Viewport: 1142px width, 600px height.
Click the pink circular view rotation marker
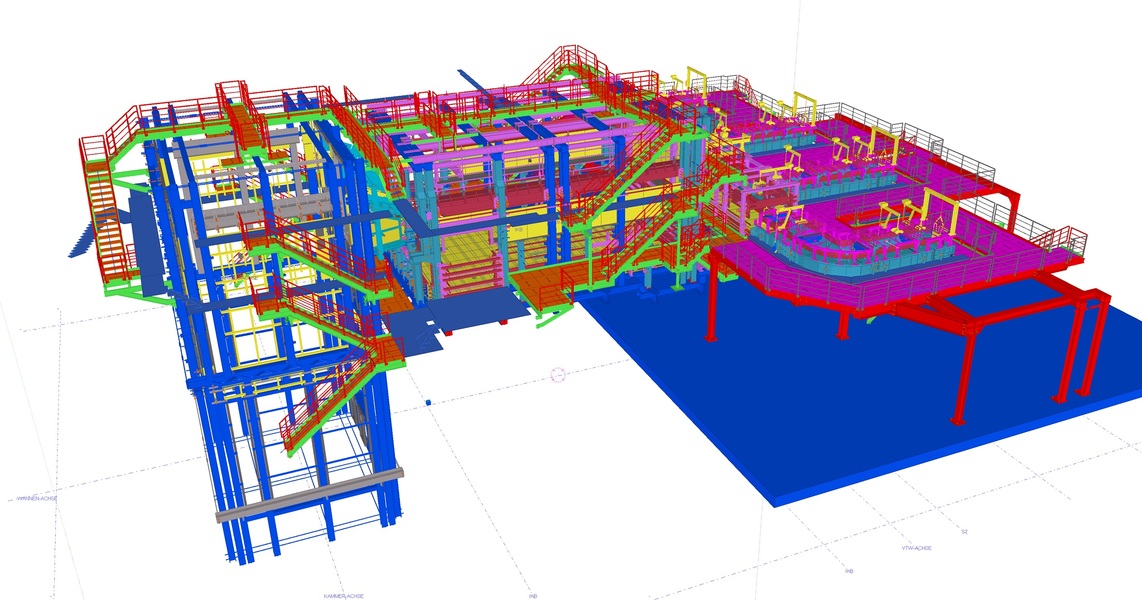pos(559,375)
